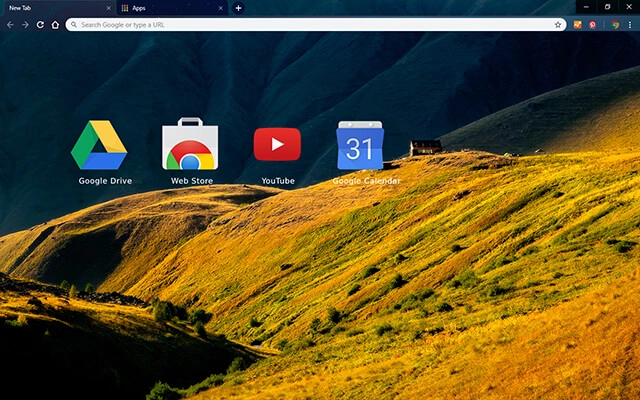The width and height of the screenshot is (640, 400).
Task: Restore down the Chrome window
Action: tap(607, 7)
